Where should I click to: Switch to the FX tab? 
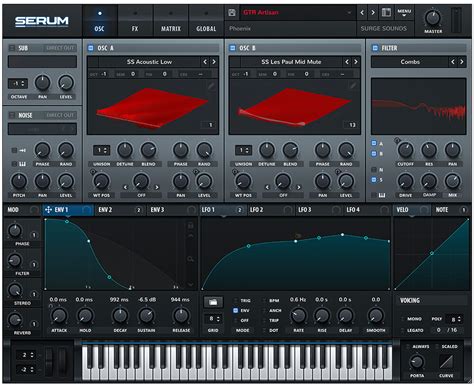pyautogui.click(x=135, y=21)
